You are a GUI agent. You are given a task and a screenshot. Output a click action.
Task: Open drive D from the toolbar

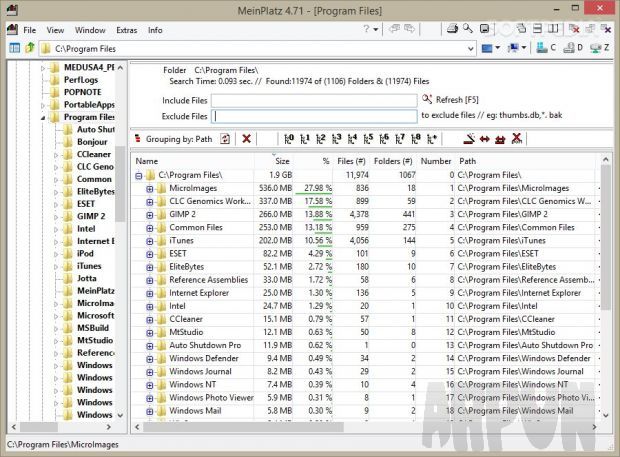[573, 48]
